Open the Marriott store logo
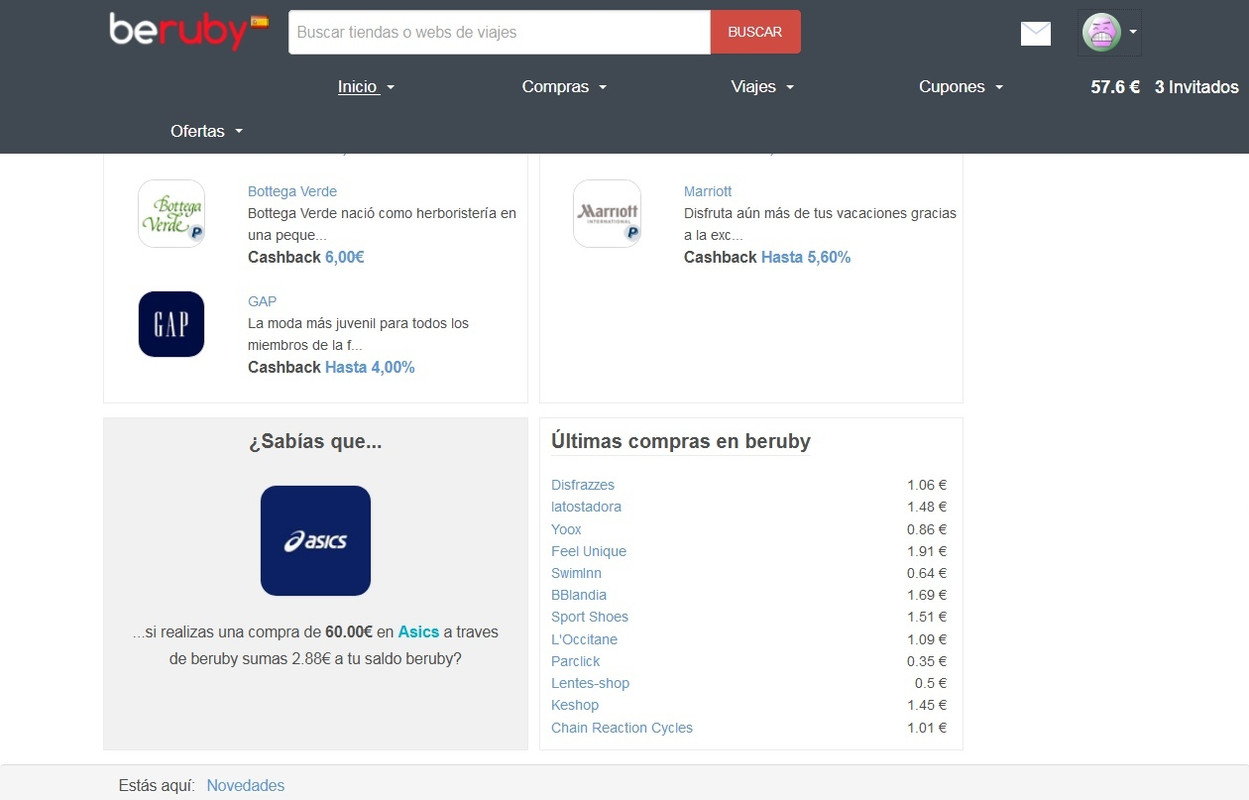1249x800 pixels. click(607, 213)
